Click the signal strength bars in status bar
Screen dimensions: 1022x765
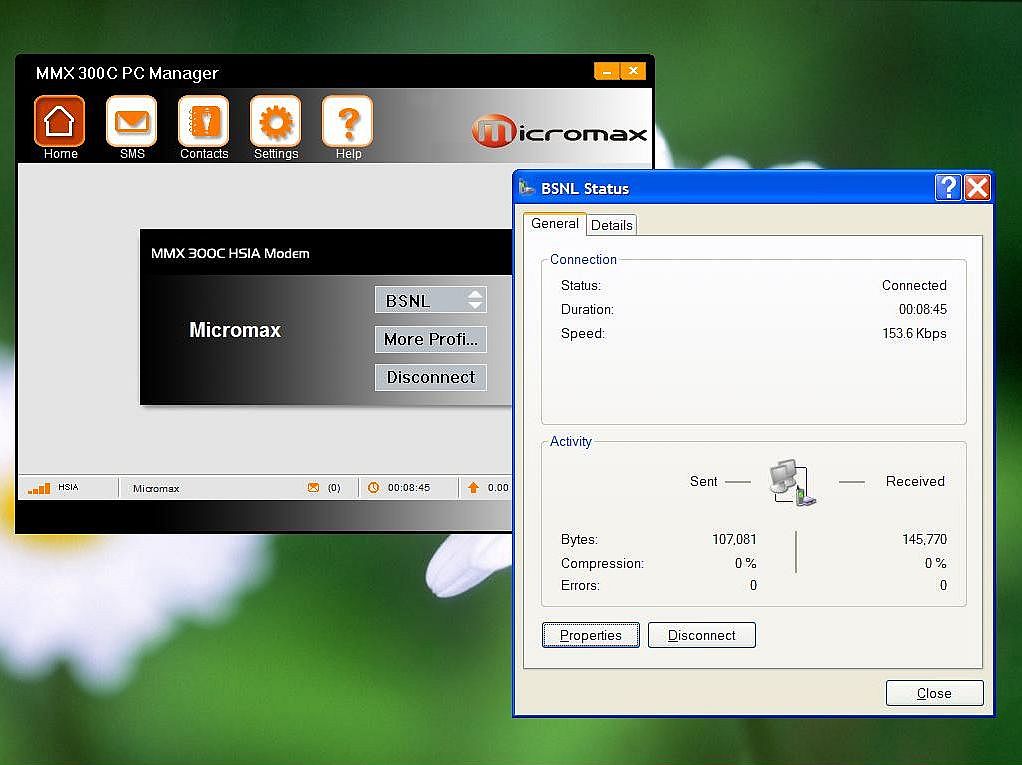39,488
